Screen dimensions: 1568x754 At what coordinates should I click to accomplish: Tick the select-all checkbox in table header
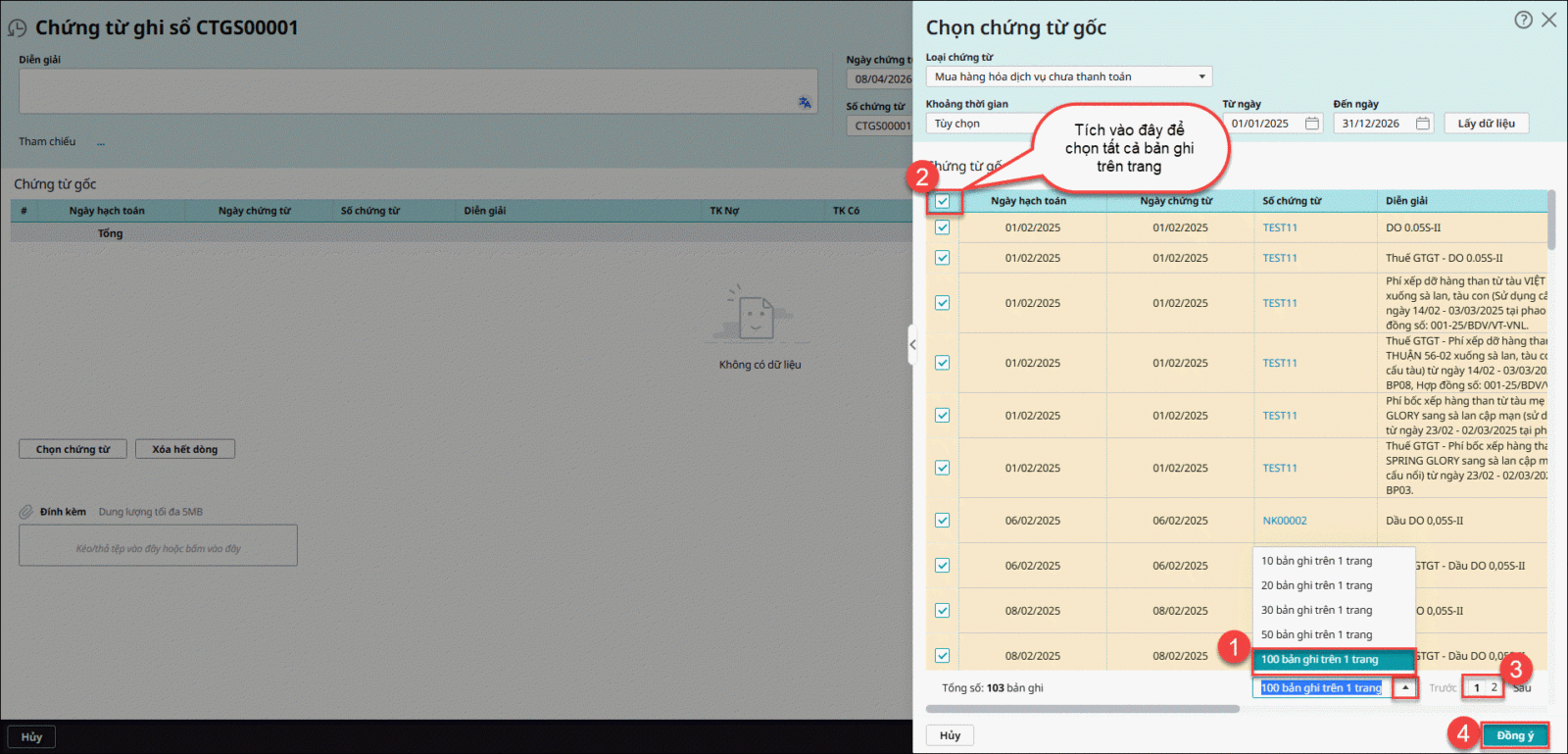[x=942, y=201]
